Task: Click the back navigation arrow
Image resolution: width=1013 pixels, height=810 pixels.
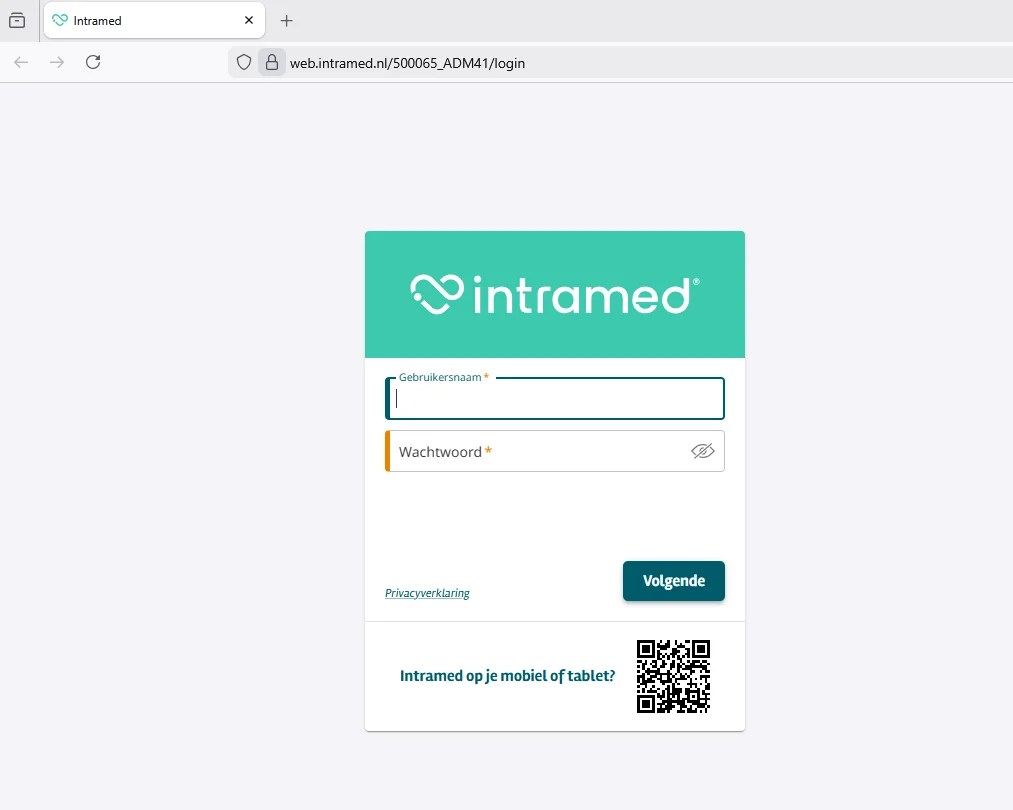Action: click(x=21, y=62)
